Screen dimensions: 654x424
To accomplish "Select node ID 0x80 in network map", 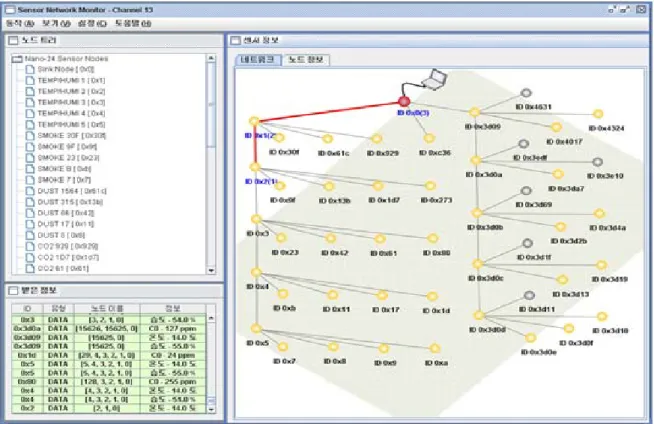I will point(433,238).
